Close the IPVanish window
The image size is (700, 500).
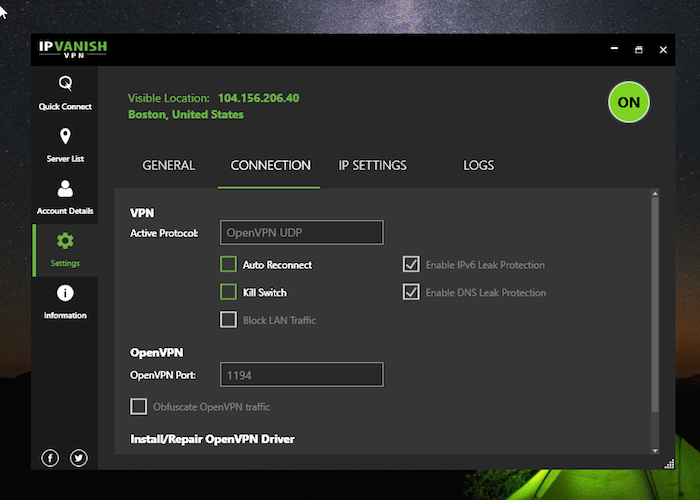coord(663,50)
